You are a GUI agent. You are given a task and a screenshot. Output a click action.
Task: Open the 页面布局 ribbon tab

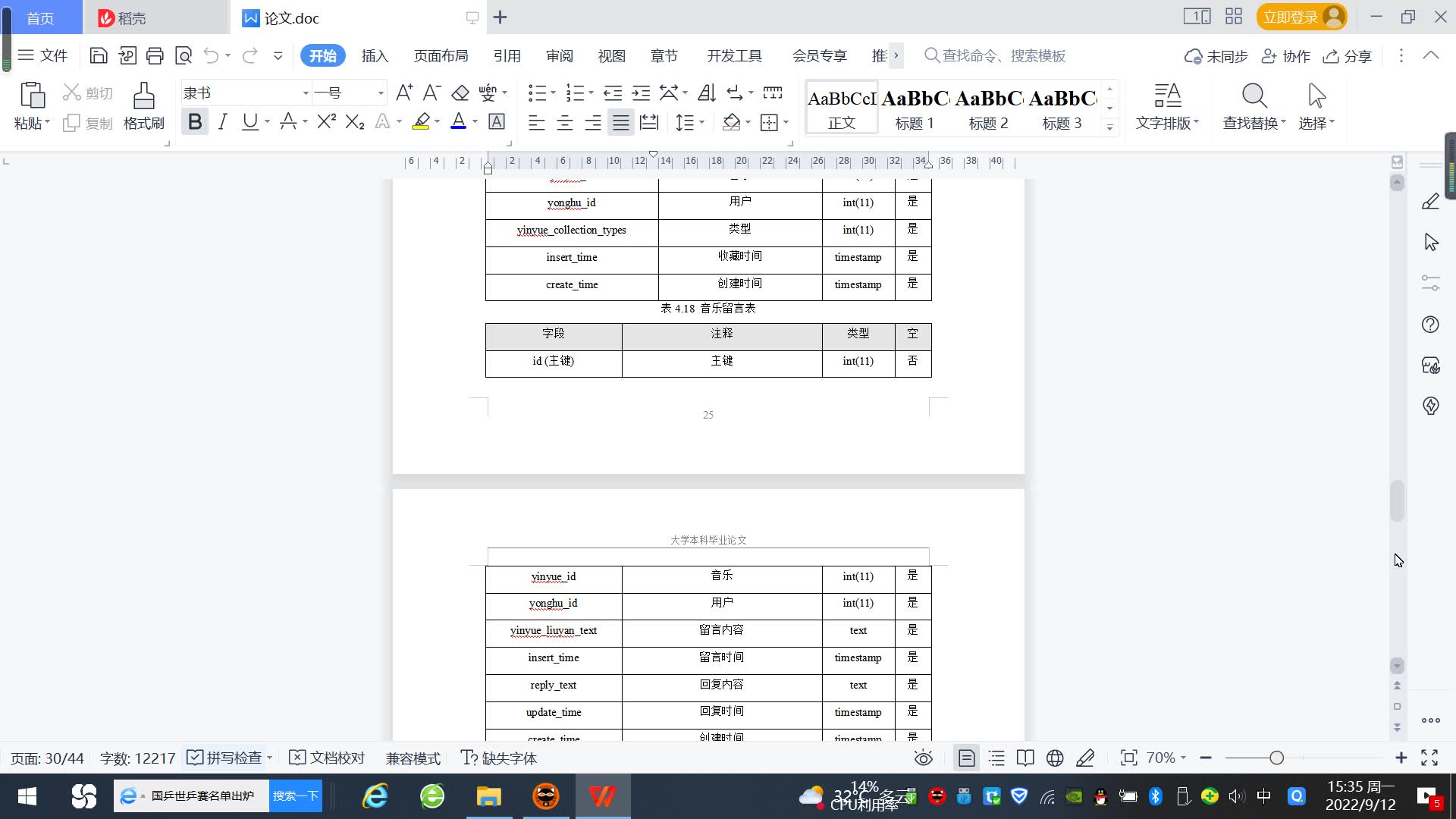pos(441,55)
